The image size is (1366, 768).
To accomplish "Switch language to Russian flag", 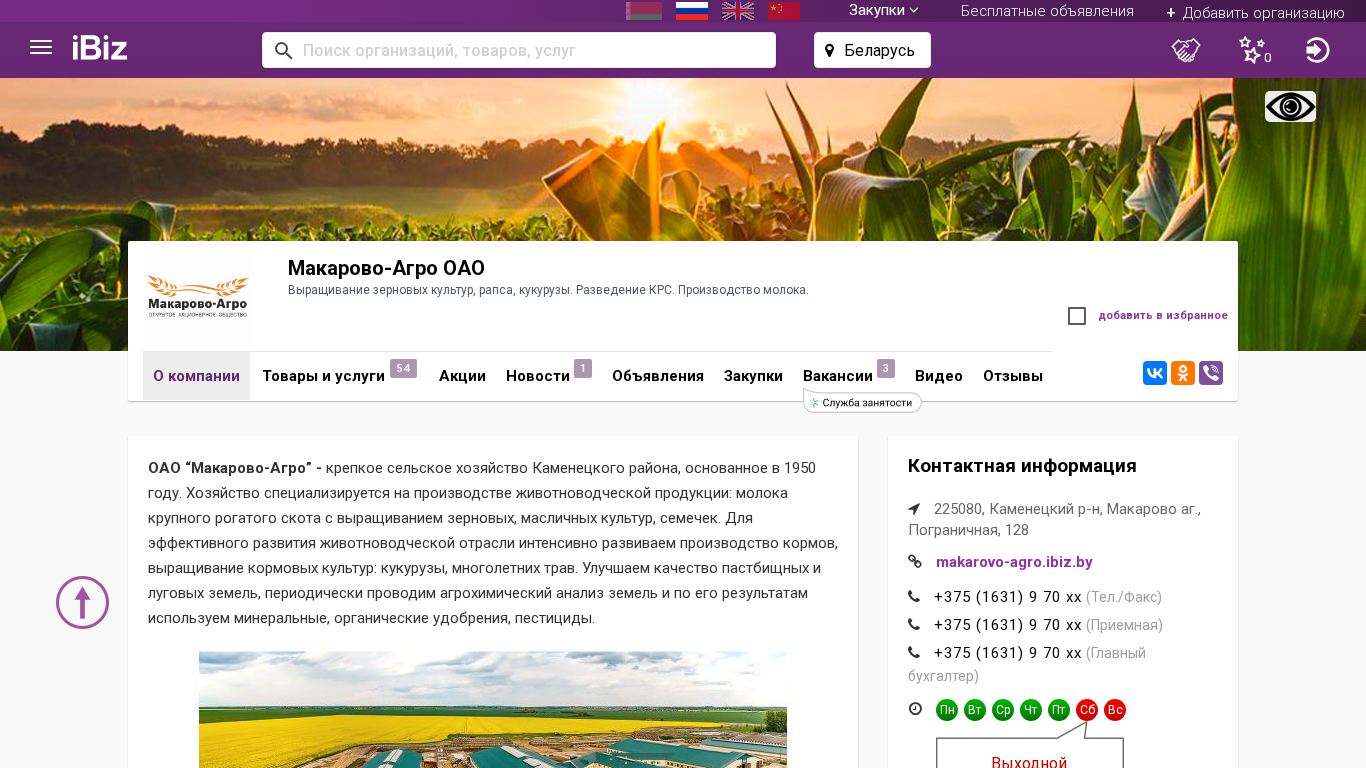I will (x=692, y=11).
